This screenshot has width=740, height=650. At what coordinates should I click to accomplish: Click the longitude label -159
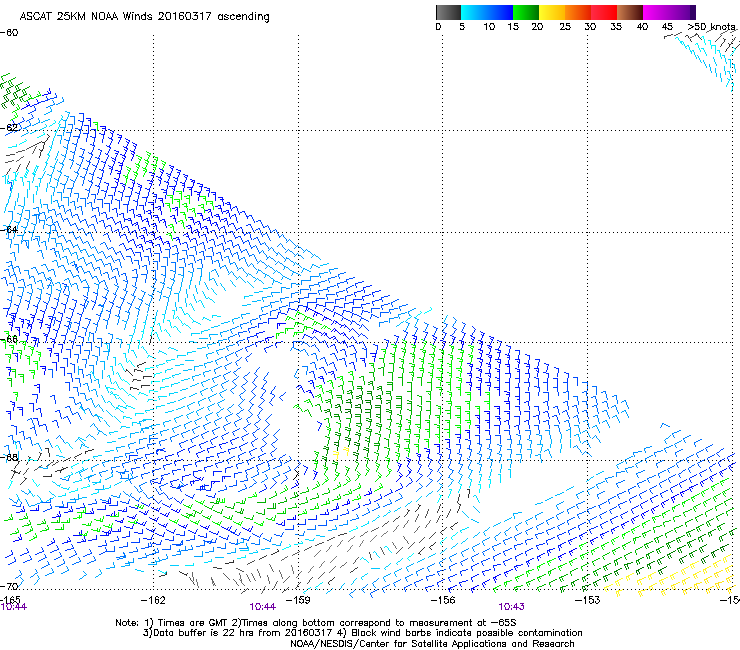(x=298, y=600)
